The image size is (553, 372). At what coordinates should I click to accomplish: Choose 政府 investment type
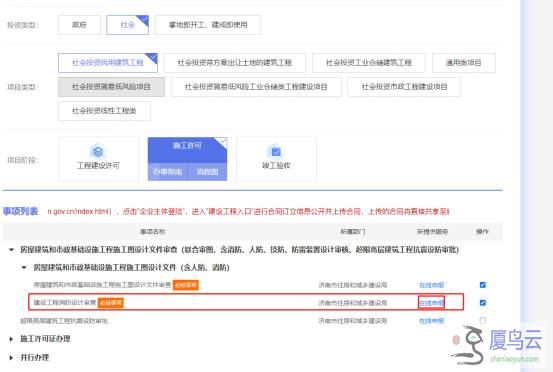tap(79, 25)
